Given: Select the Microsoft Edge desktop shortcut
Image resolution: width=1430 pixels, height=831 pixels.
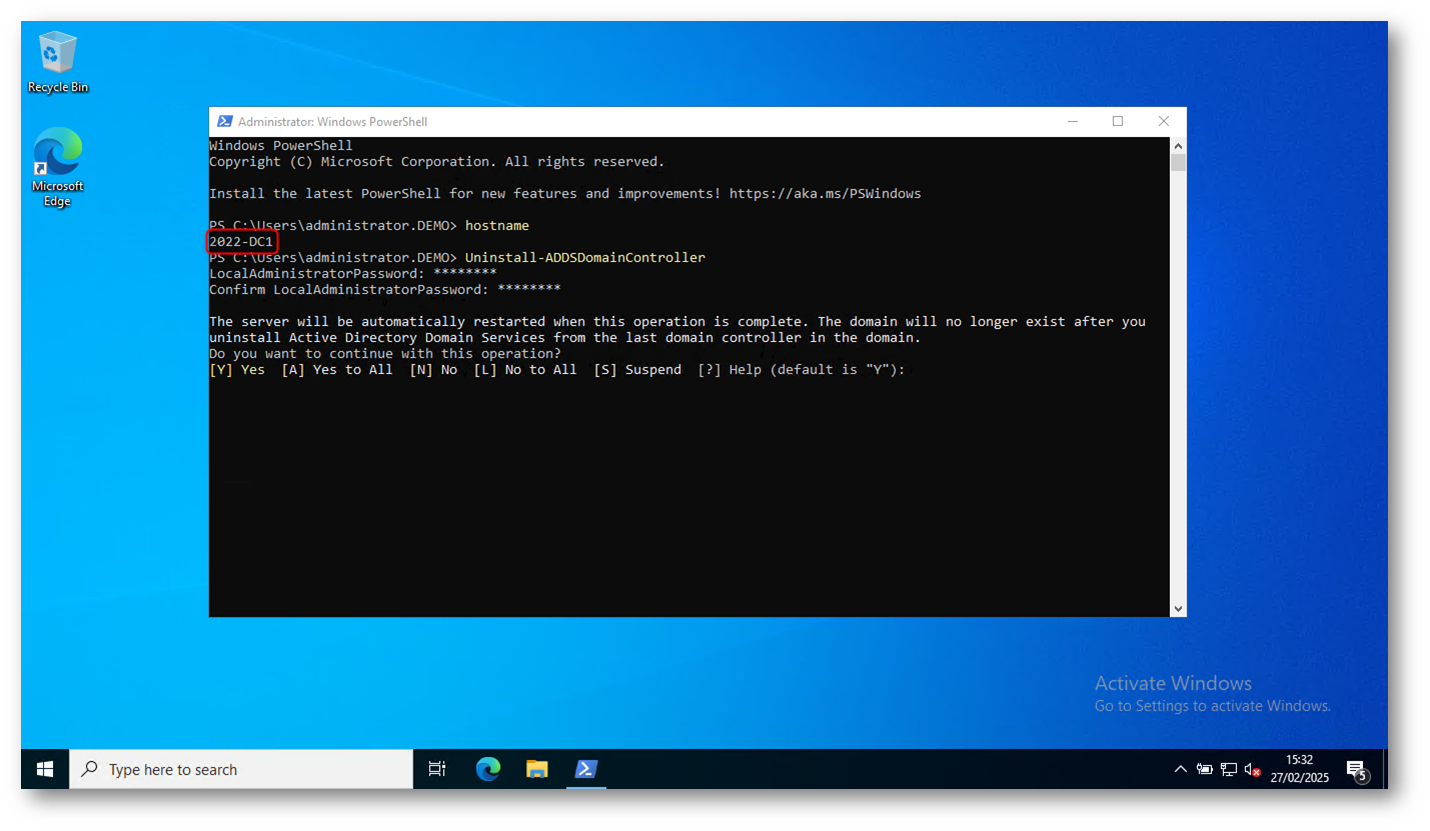Looking at the screenshot, I should (x=58, y=167).
